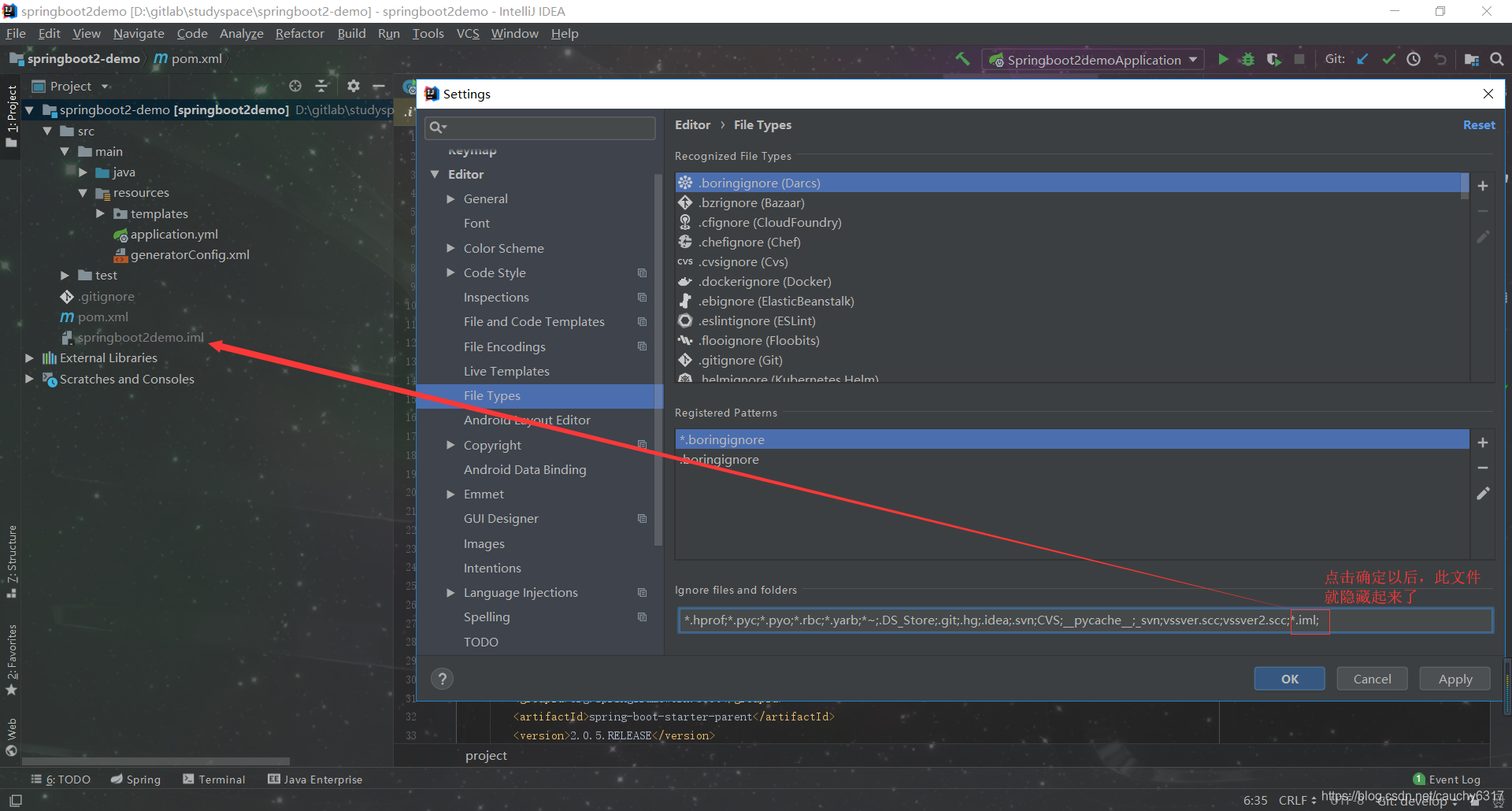Open the Event Log
The width and height of the screenshot is (1512, 811).
click(x=1447, y=780)
